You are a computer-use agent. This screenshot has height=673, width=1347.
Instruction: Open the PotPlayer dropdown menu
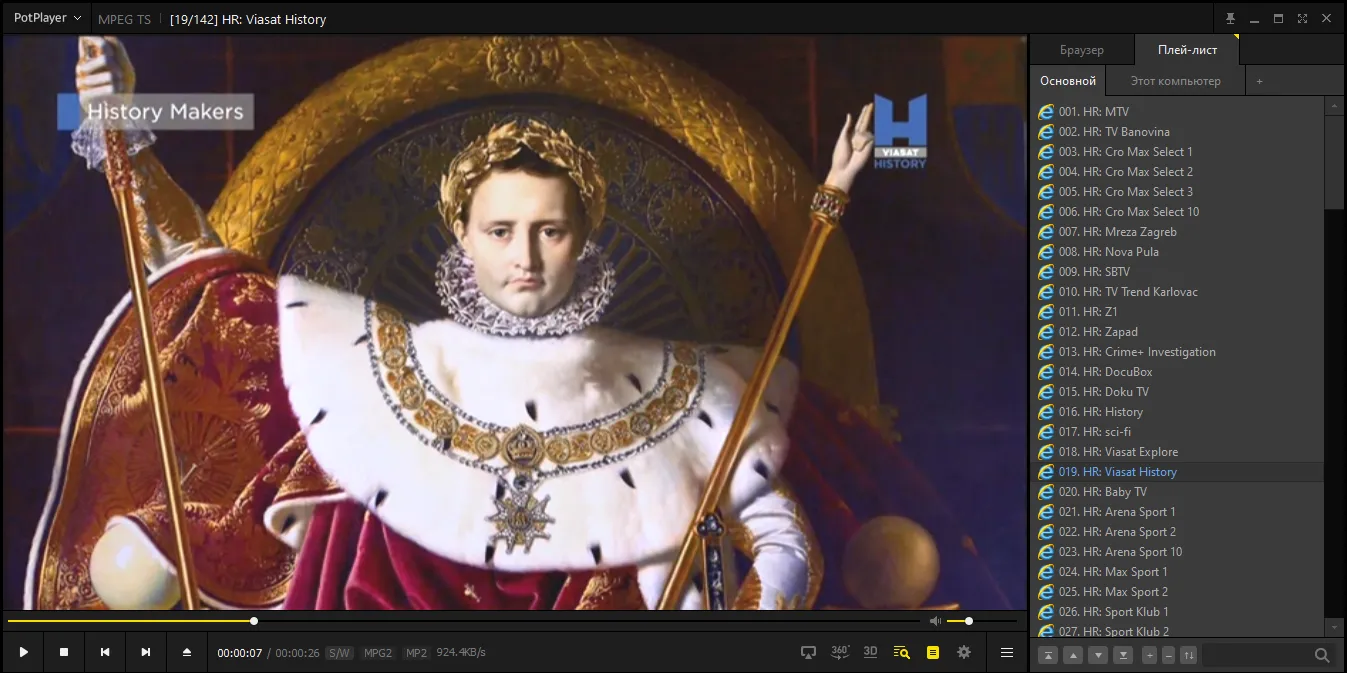point(47,18)
